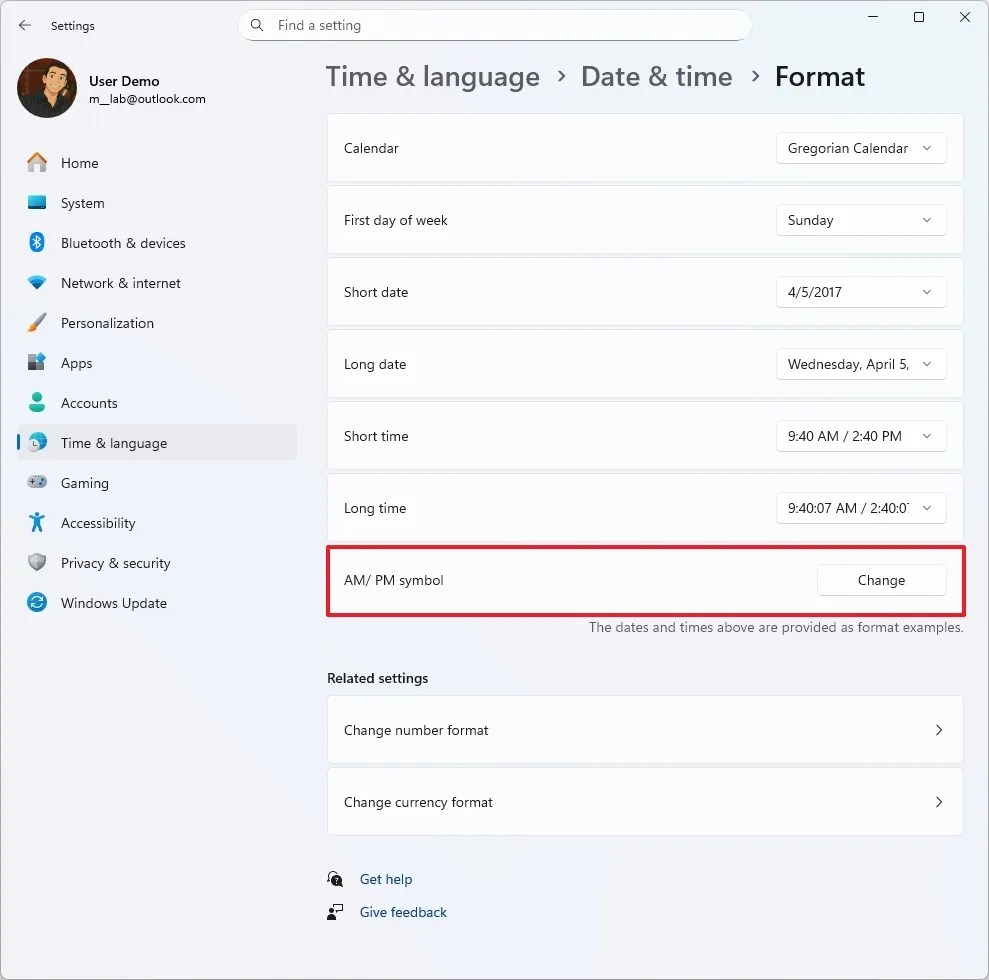This screenshot has height=980, width=989.
Task: Click the Accounts icon in the sidebar
Action: (x=37, y=403)
